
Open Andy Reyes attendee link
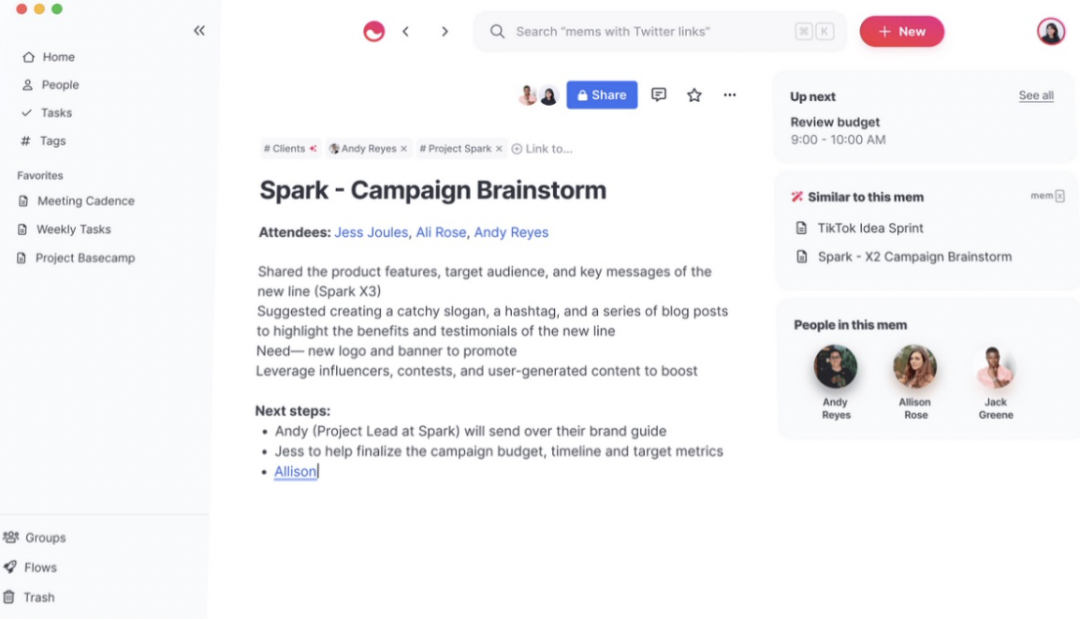click(511, 233)
